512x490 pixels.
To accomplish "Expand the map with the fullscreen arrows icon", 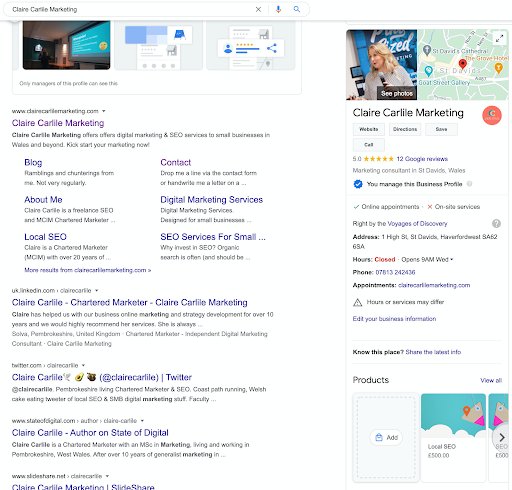I will tap(499, 38).
